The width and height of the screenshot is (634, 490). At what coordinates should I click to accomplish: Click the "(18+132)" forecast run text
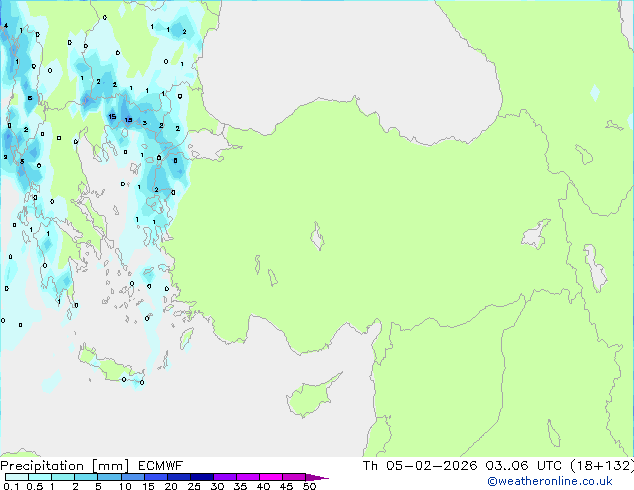click(602, 466)
